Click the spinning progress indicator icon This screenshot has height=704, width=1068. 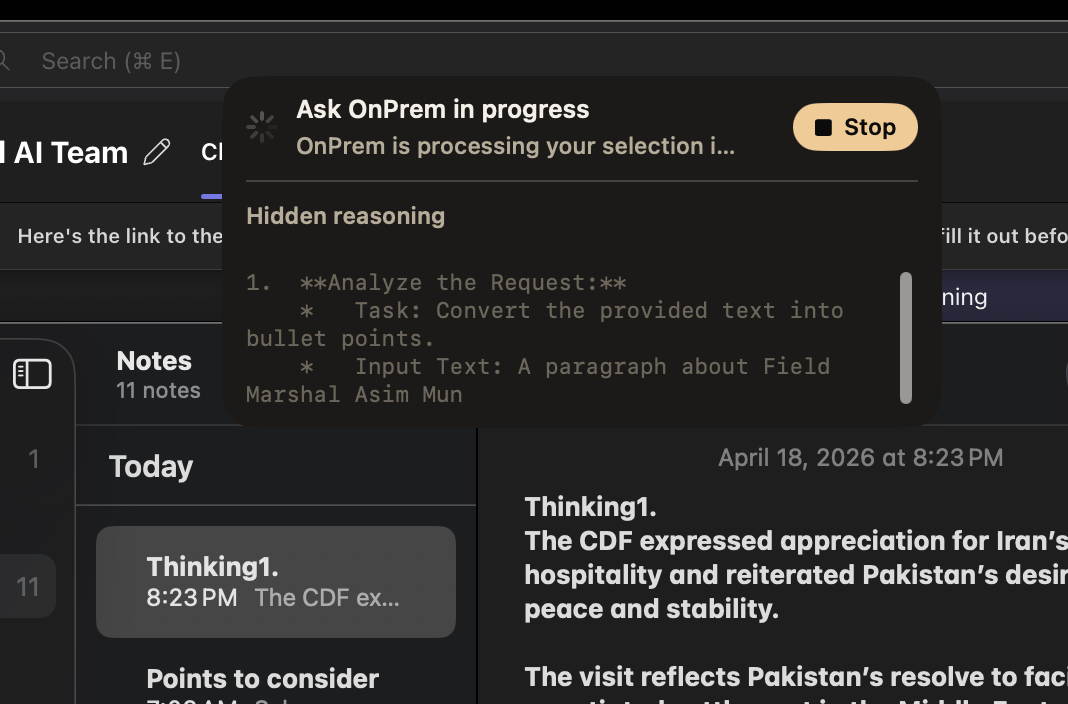click(260, 127)
